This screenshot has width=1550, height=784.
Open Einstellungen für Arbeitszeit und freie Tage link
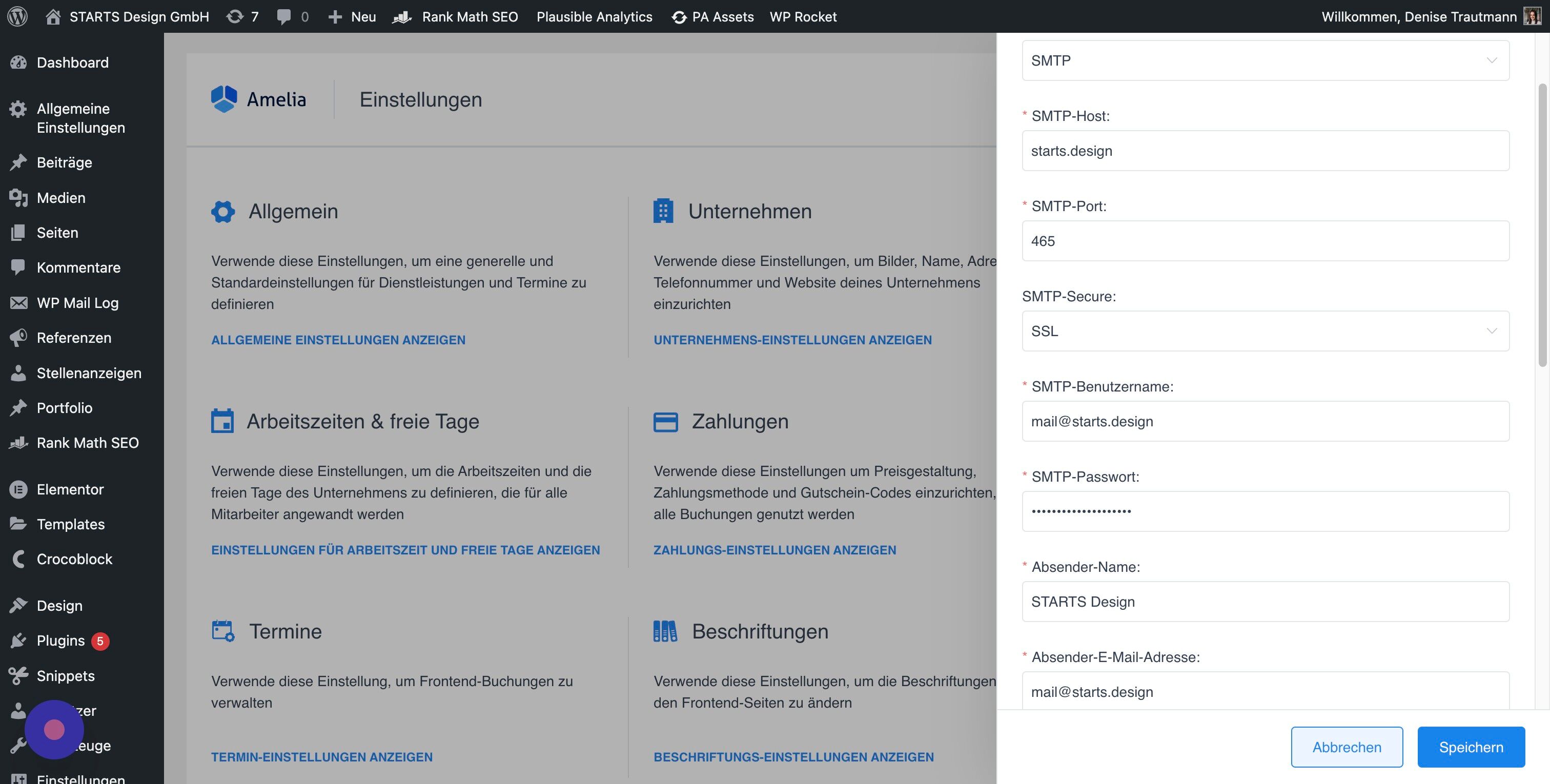405,550
